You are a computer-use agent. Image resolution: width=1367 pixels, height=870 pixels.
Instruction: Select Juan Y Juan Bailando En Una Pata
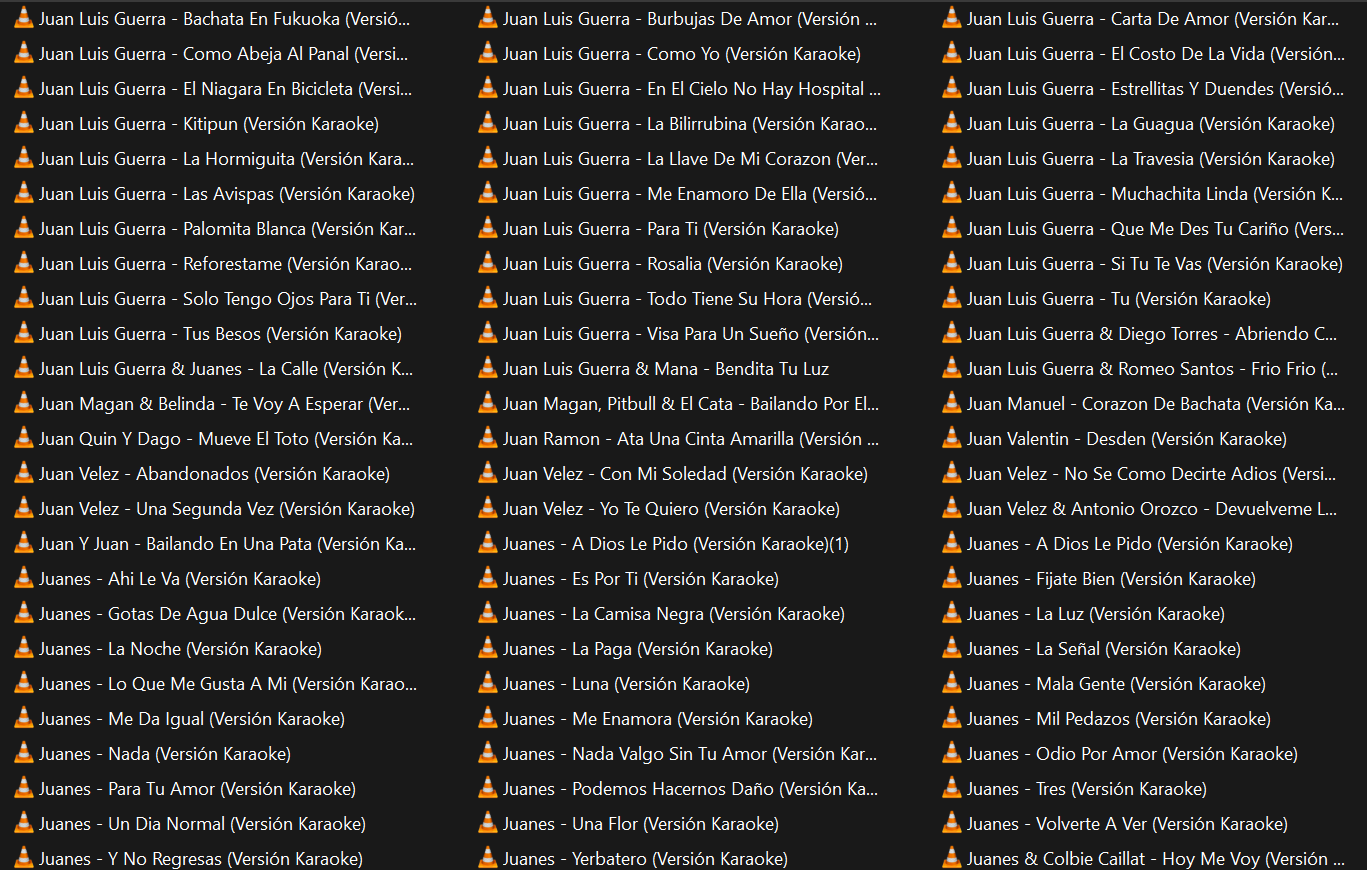[x=227, y=544]
